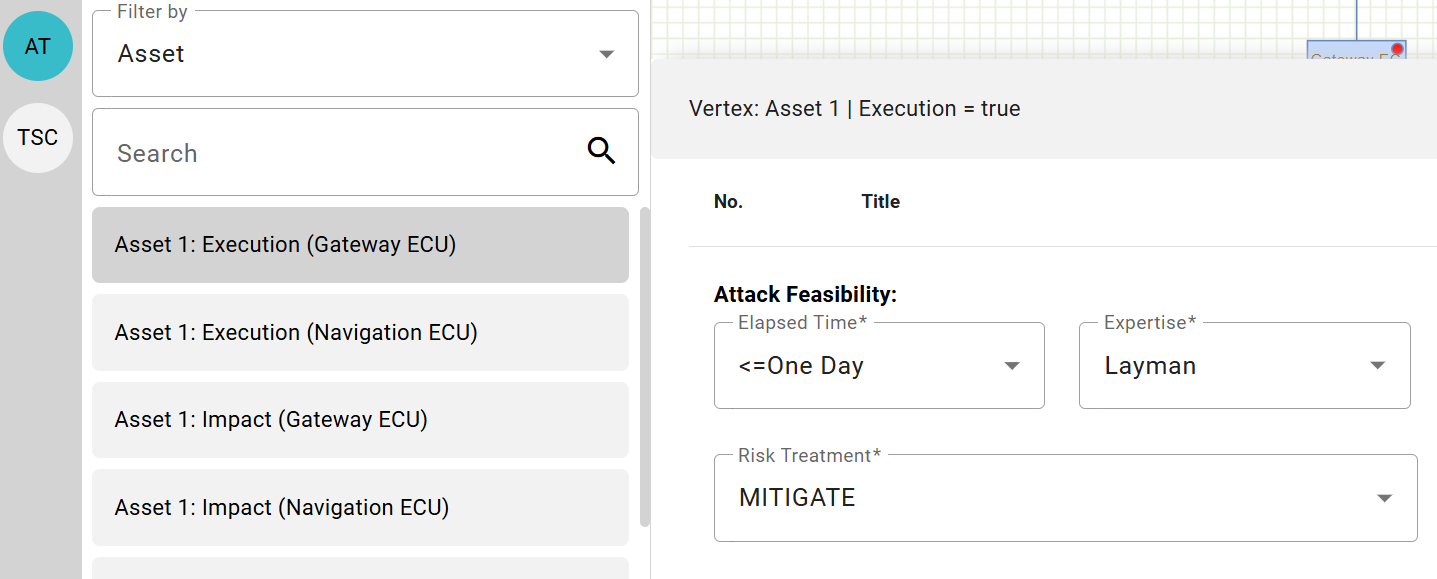This screenshot has width=1437, height=579.
Task: Select Asset 1: Impact (Navigation ECU)
Action: click(x=360, y=507)
